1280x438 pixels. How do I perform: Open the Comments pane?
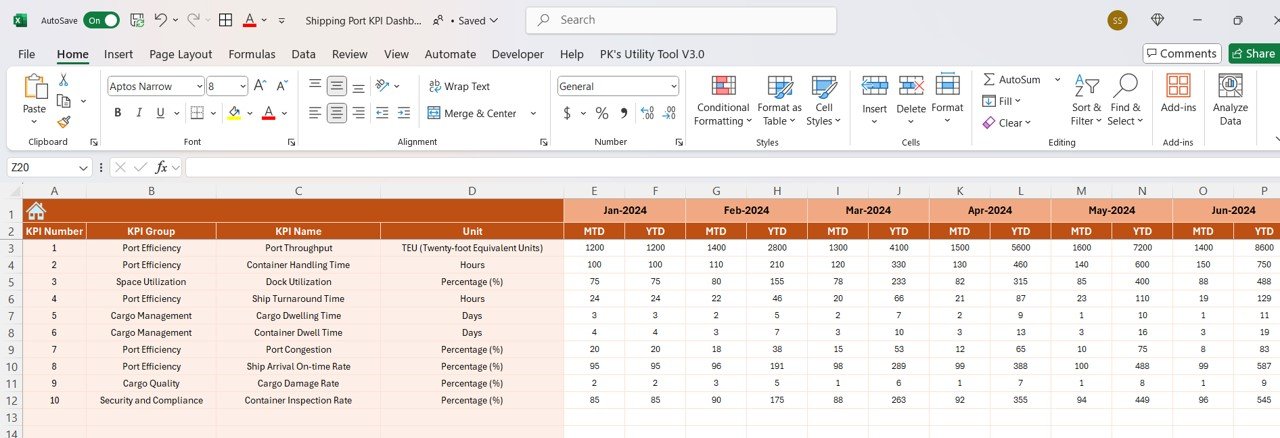[x=1182, y=54]
